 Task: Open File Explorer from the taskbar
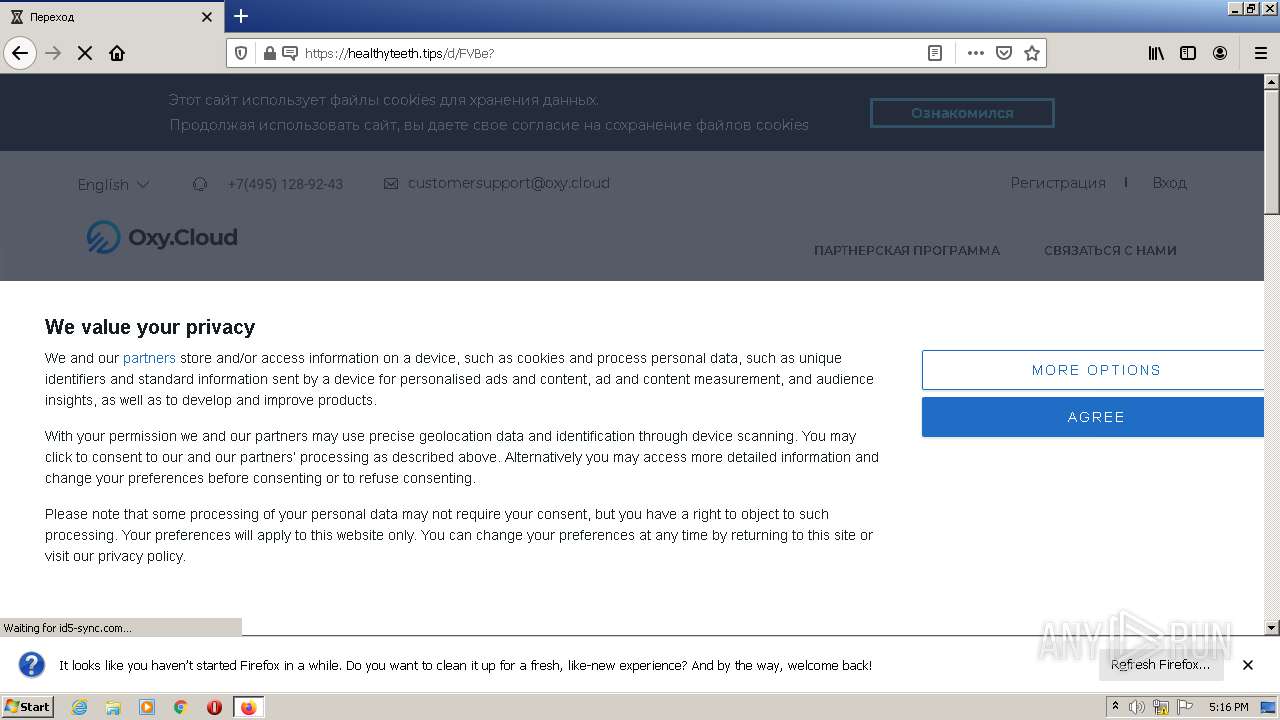(x=113, y=707)
